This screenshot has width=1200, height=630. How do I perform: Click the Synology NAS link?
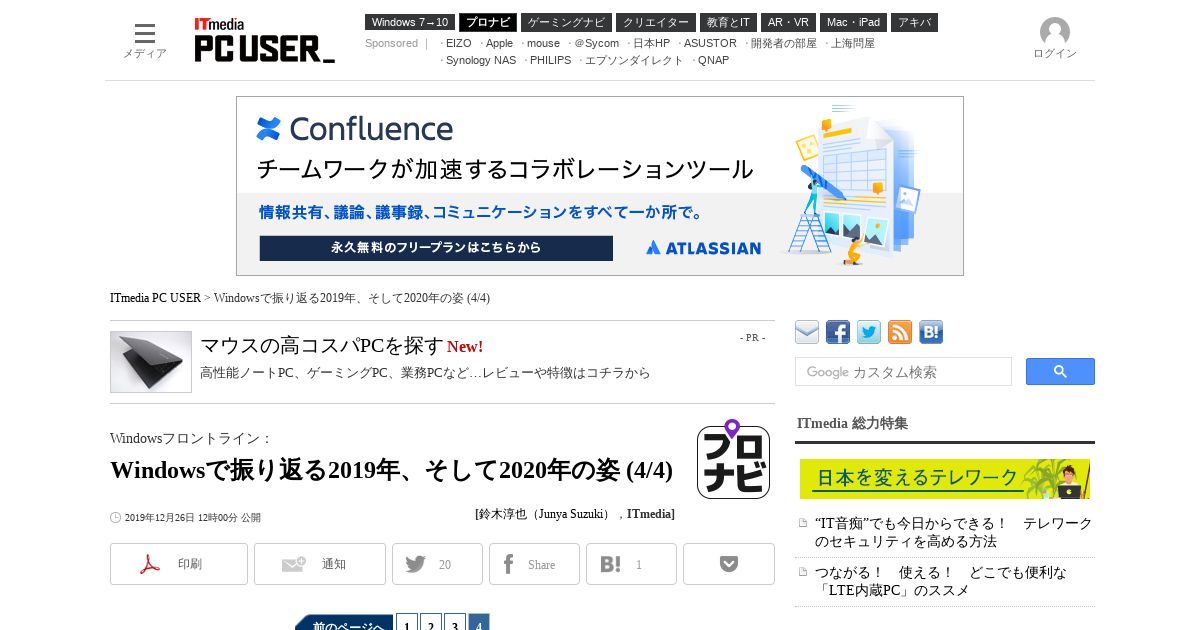click(x=481, y=60)
